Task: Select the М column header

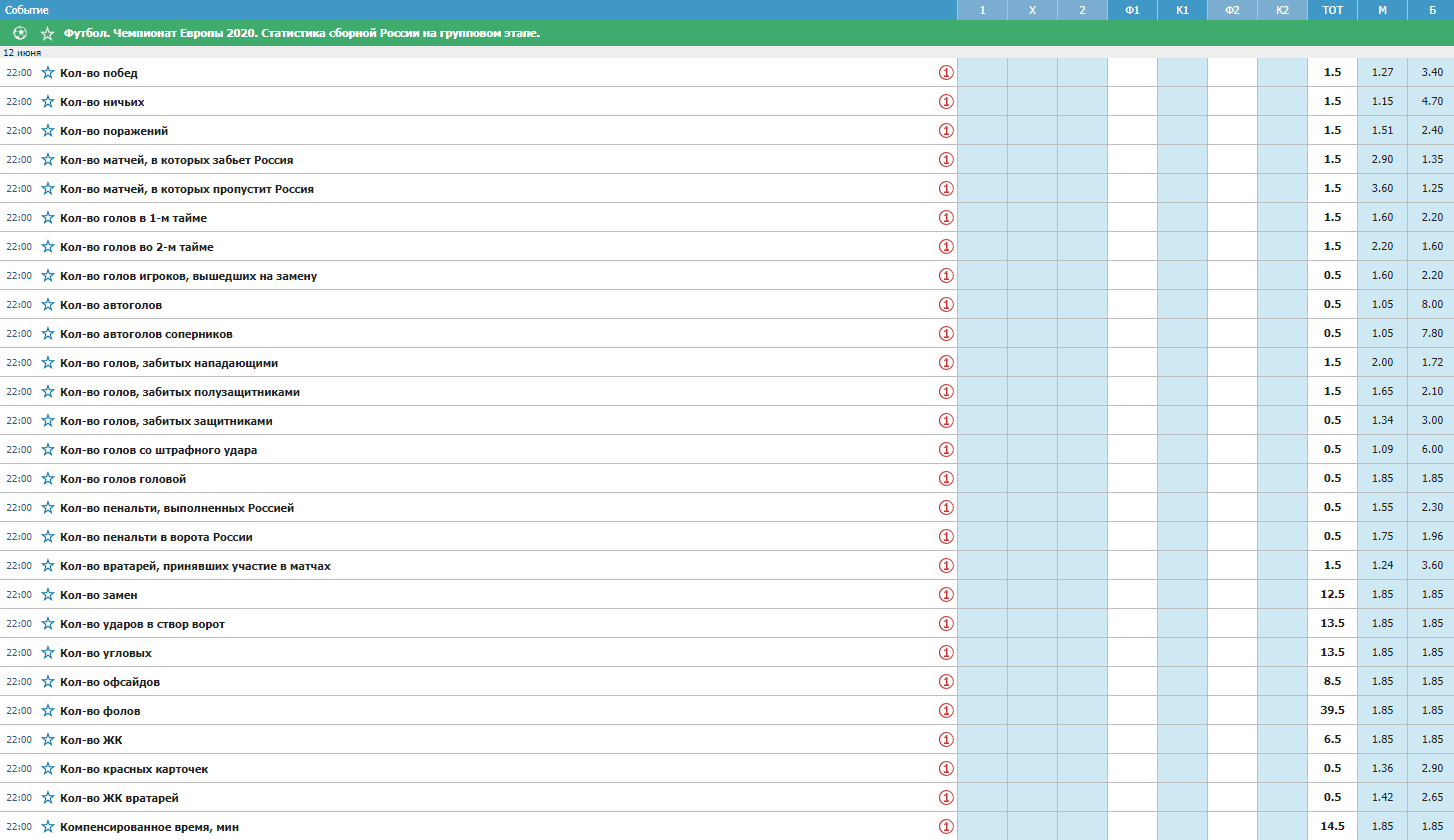Action: 1383,10
